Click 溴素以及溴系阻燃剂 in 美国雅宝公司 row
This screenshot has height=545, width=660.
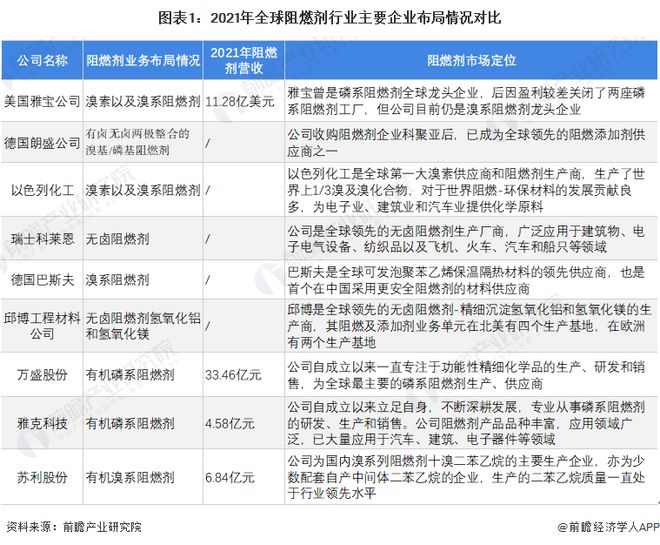pyautogui.click(x=143, y=101)
